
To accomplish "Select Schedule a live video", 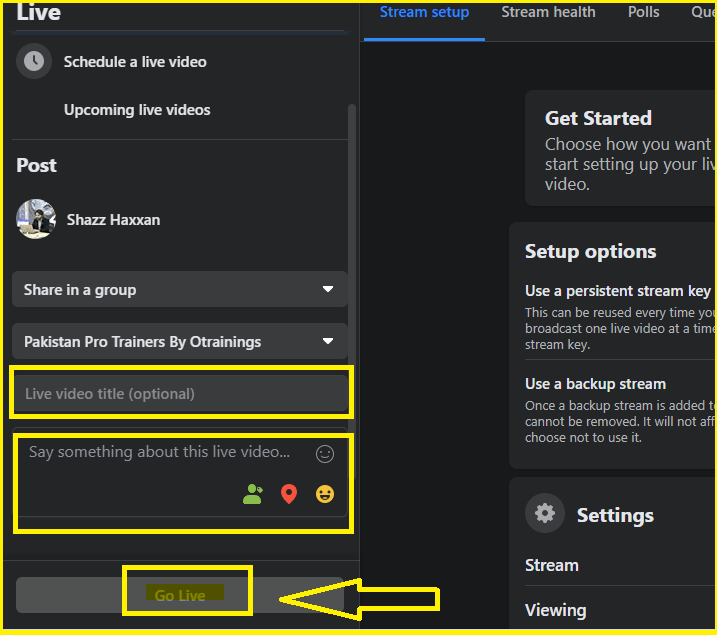I will click(x=135, y=62).
